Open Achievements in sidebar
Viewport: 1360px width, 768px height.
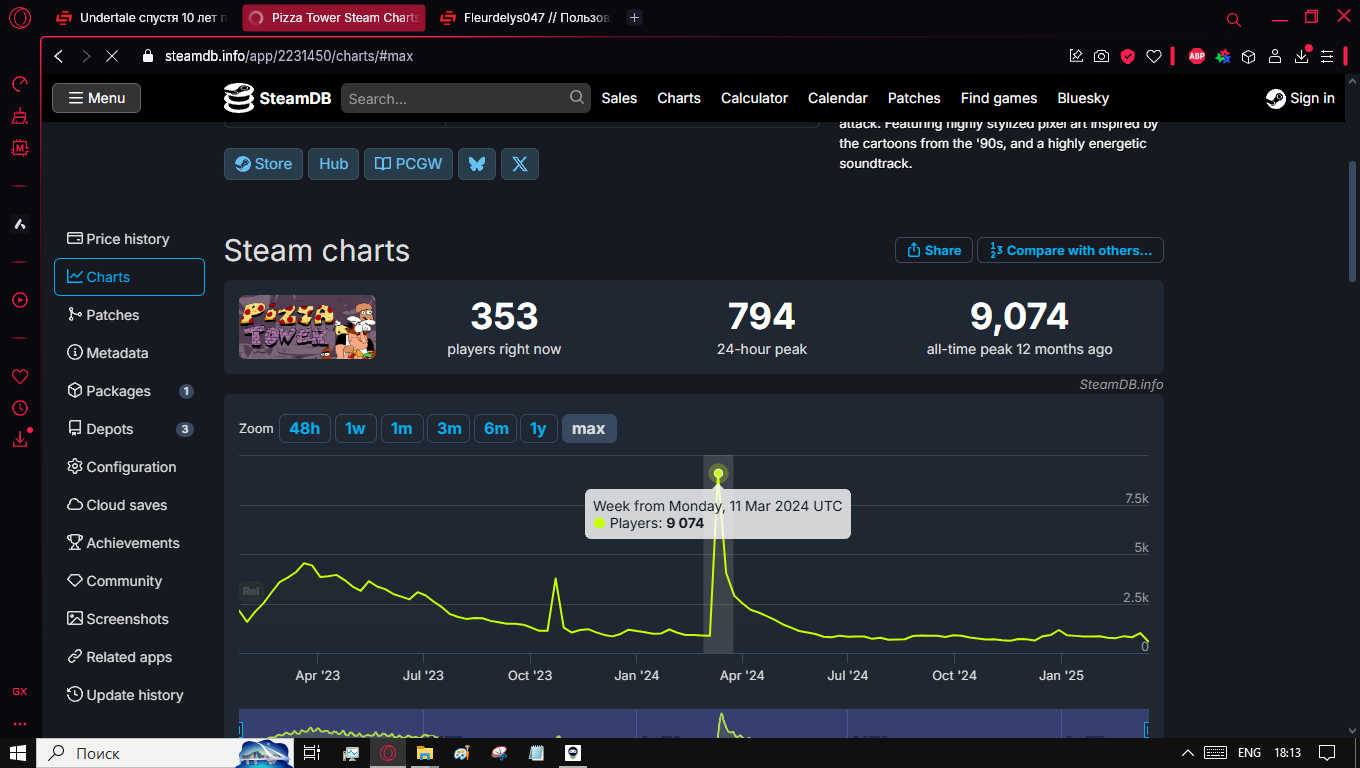pyautogui.click(x=129, y=543)
